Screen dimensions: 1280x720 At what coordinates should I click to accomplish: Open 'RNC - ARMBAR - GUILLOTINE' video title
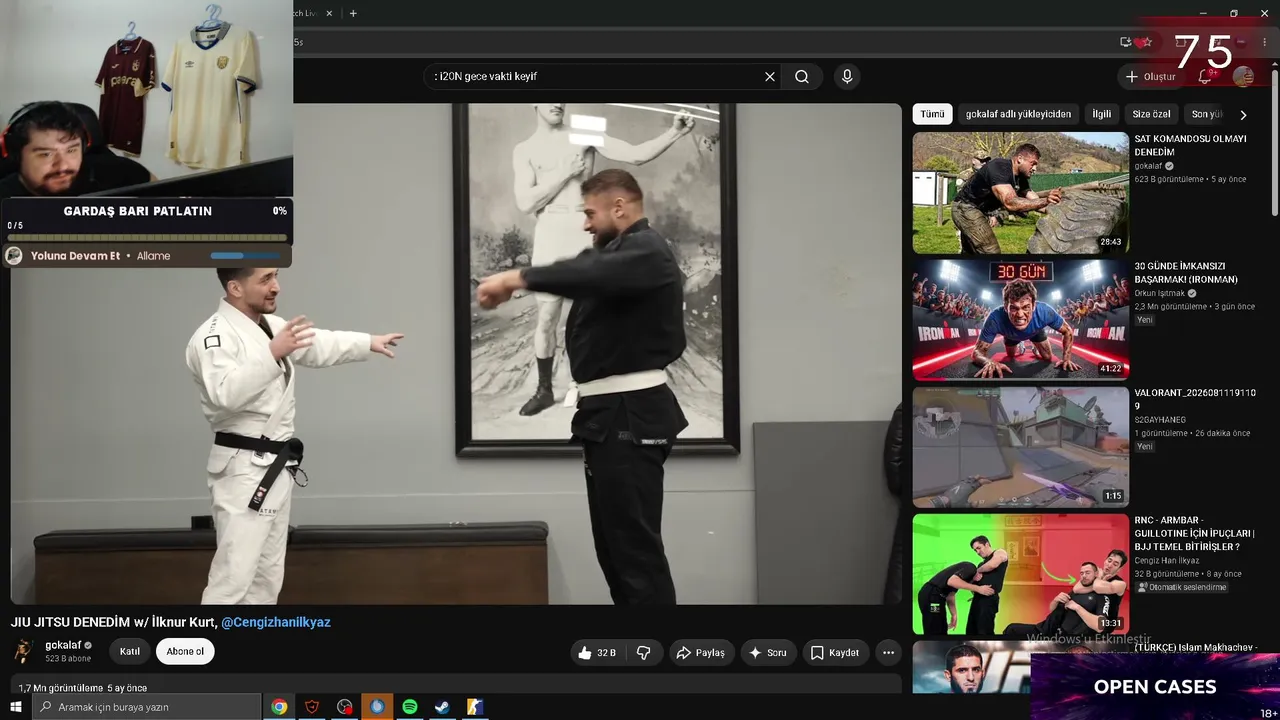1194,534
